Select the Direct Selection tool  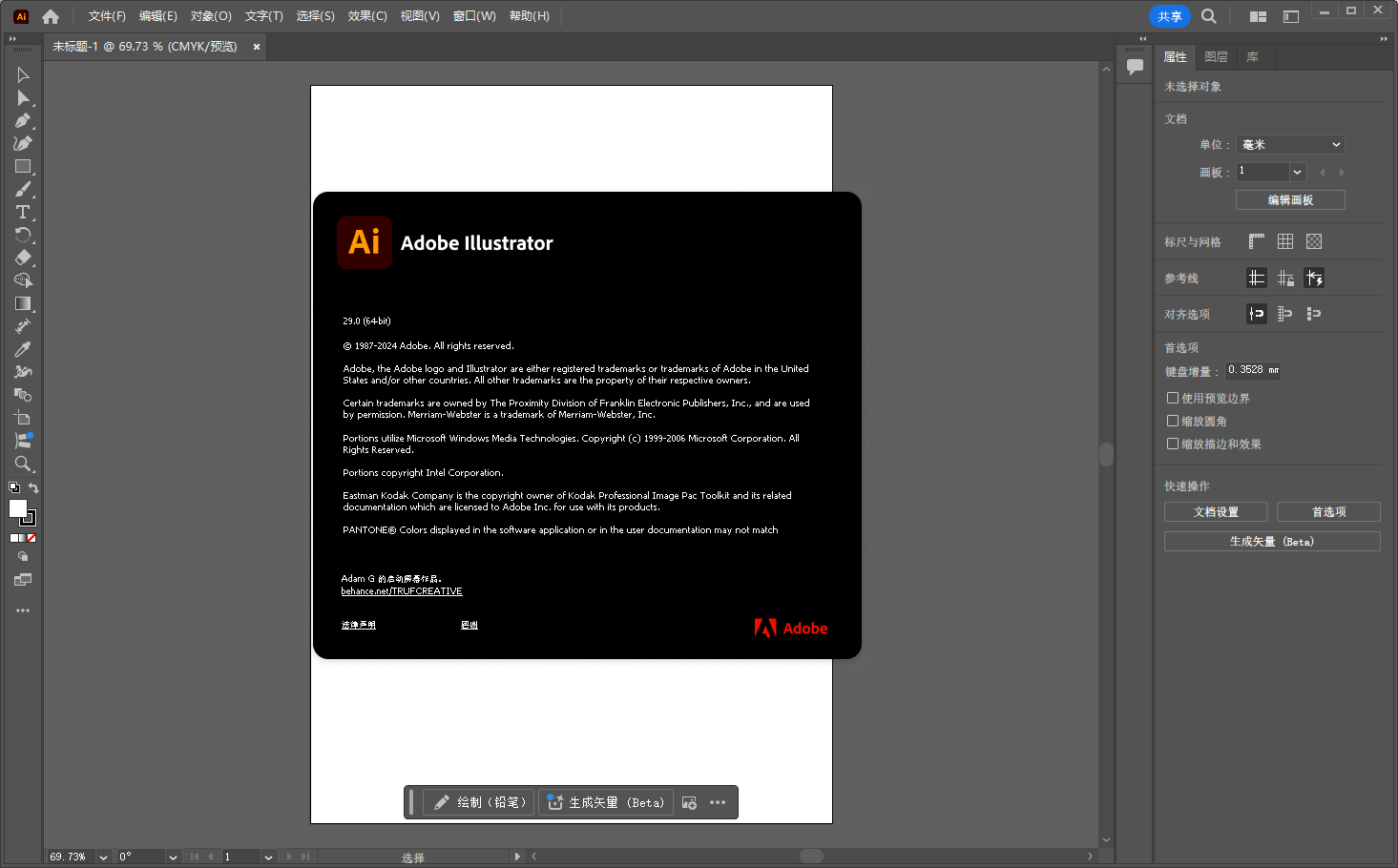coord(23,98)
